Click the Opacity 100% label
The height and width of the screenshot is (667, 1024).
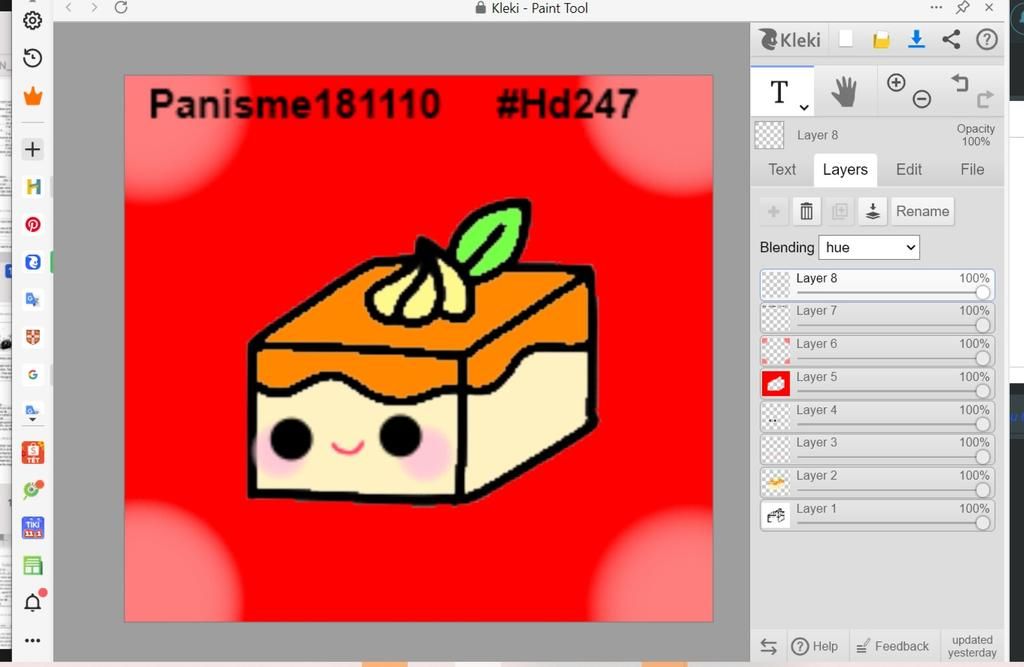click(x=975, y=135)
